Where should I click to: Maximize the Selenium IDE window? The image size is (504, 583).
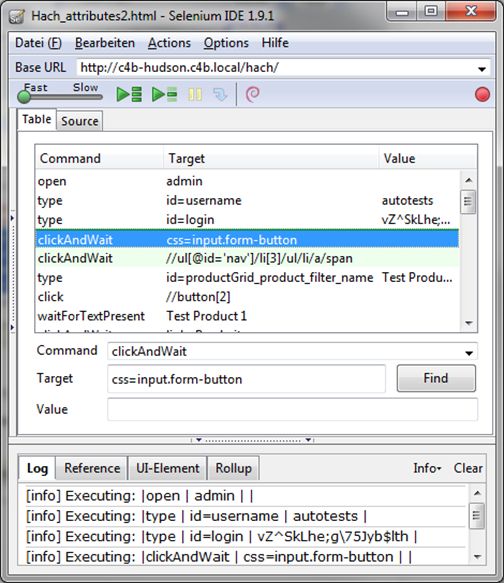[x=431, y=12]
